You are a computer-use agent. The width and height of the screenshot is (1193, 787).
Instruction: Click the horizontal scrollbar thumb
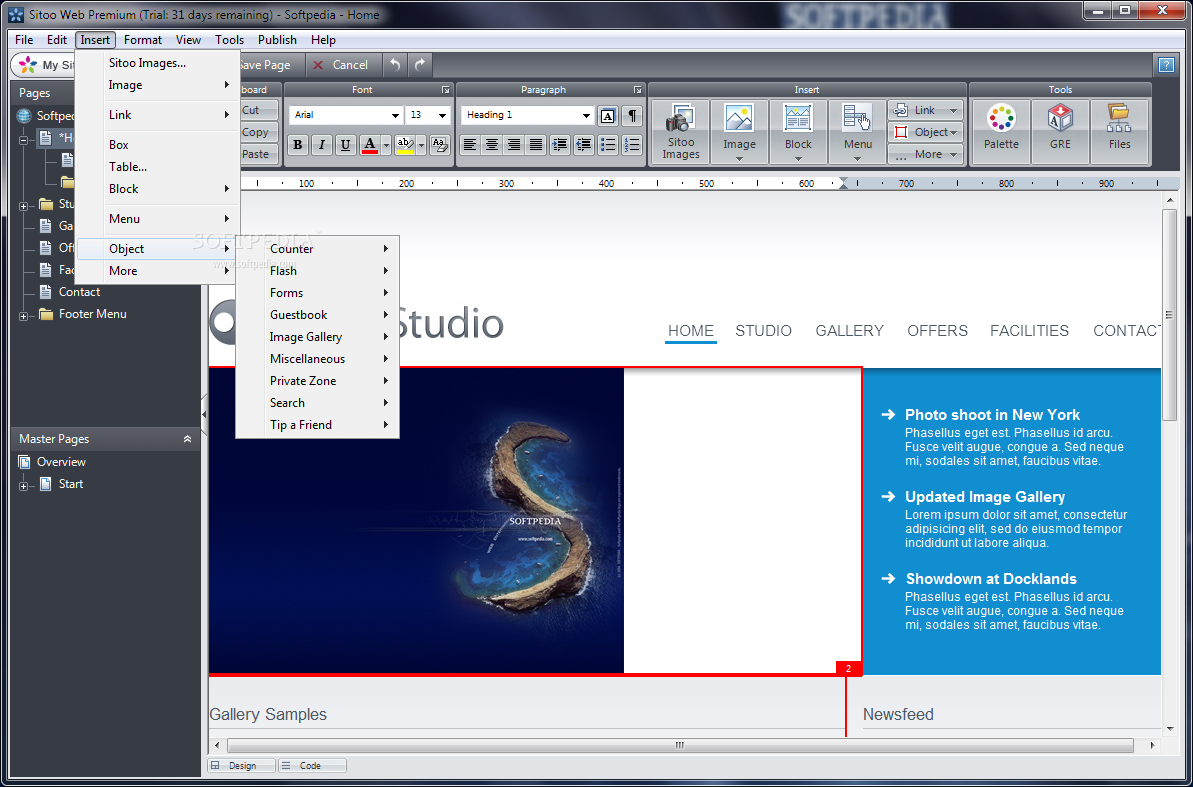coord(680,745)
